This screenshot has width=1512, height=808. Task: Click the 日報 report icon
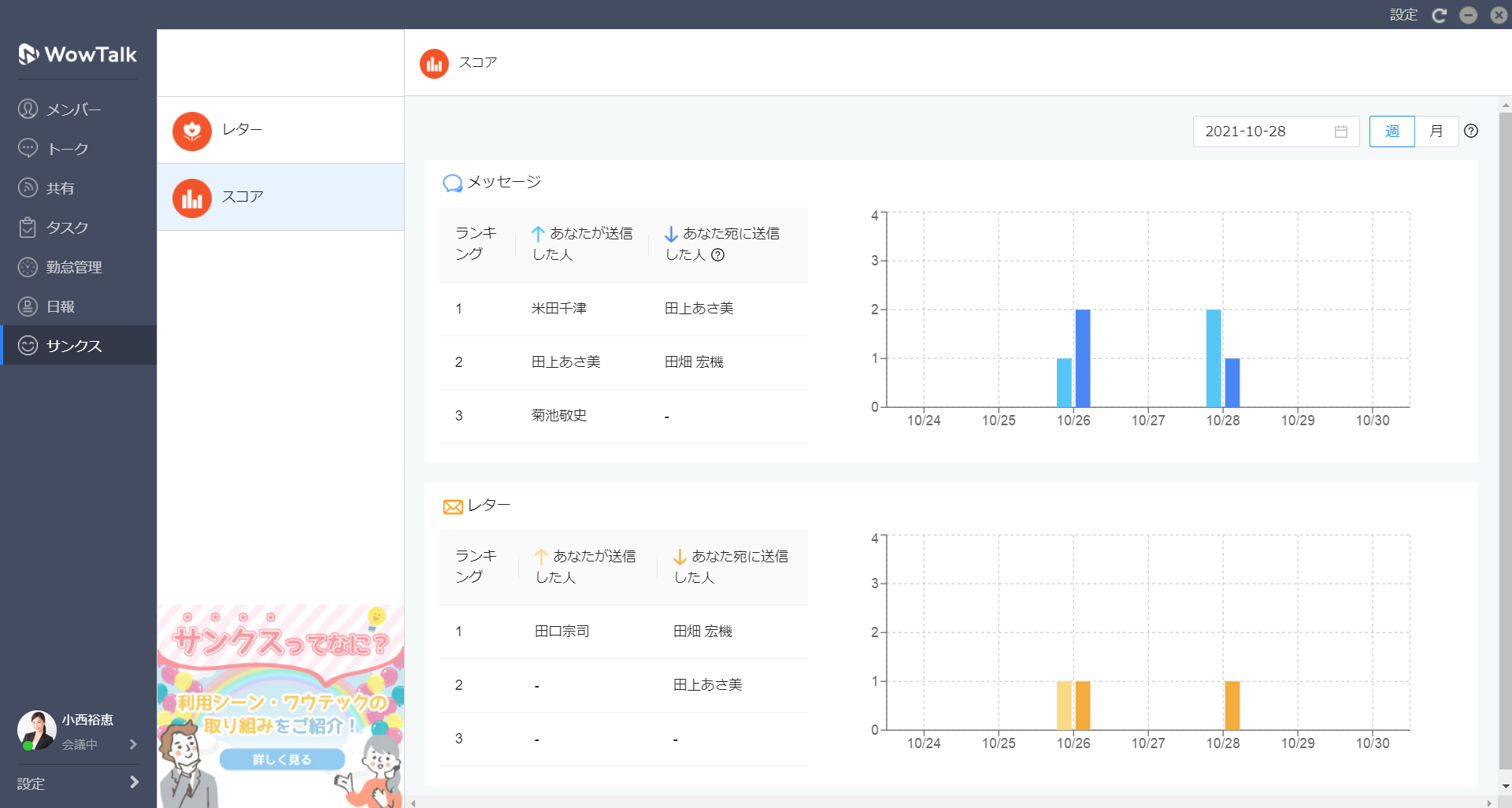[28, 306]
